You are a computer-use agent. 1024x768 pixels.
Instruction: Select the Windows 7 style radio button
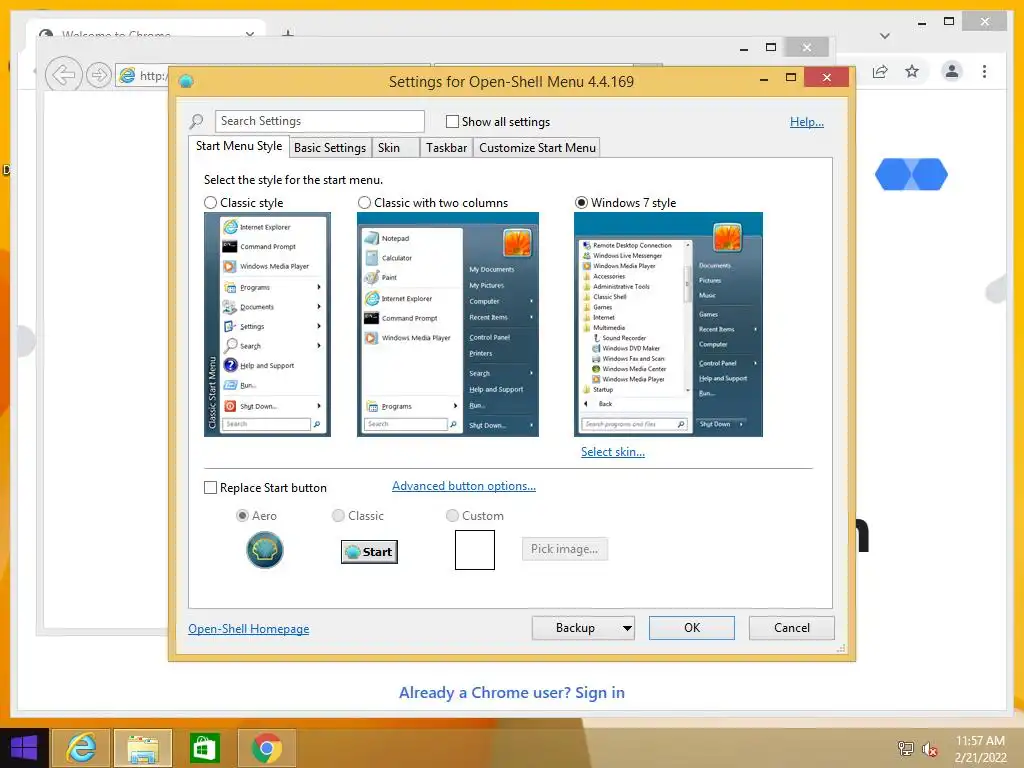click(581, 202)
